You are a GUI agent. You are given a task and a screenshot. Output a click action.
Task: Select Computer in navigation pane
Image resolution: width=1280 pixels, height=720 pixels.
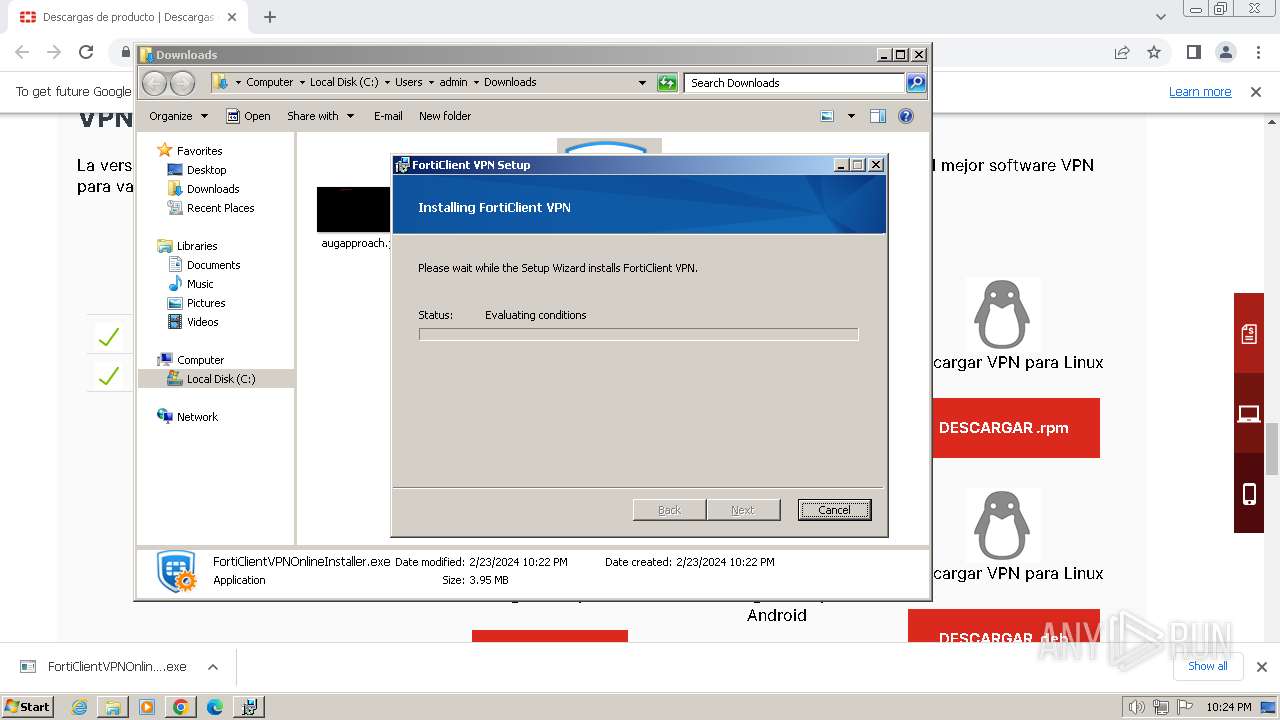click(x=200, y=360)
